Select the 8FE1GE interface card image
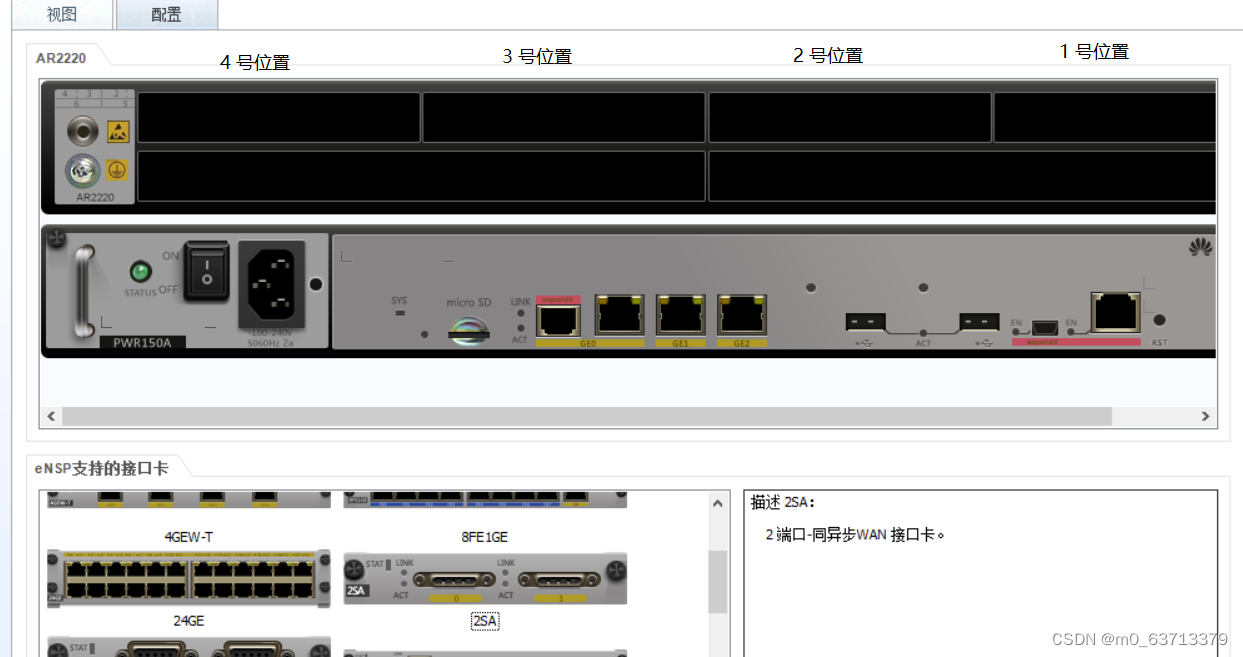The height and width of the screenshot is (657, 1243). tap(485, 499)
